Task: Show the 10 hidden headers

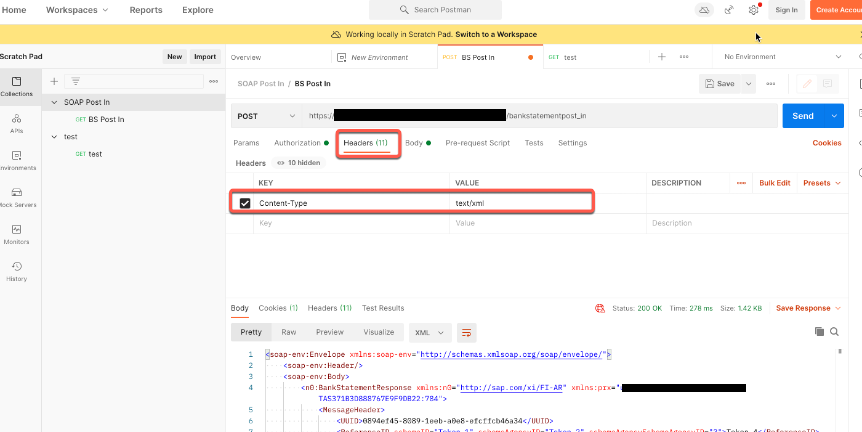Action: pyautogui.click(x=299, y=162)
